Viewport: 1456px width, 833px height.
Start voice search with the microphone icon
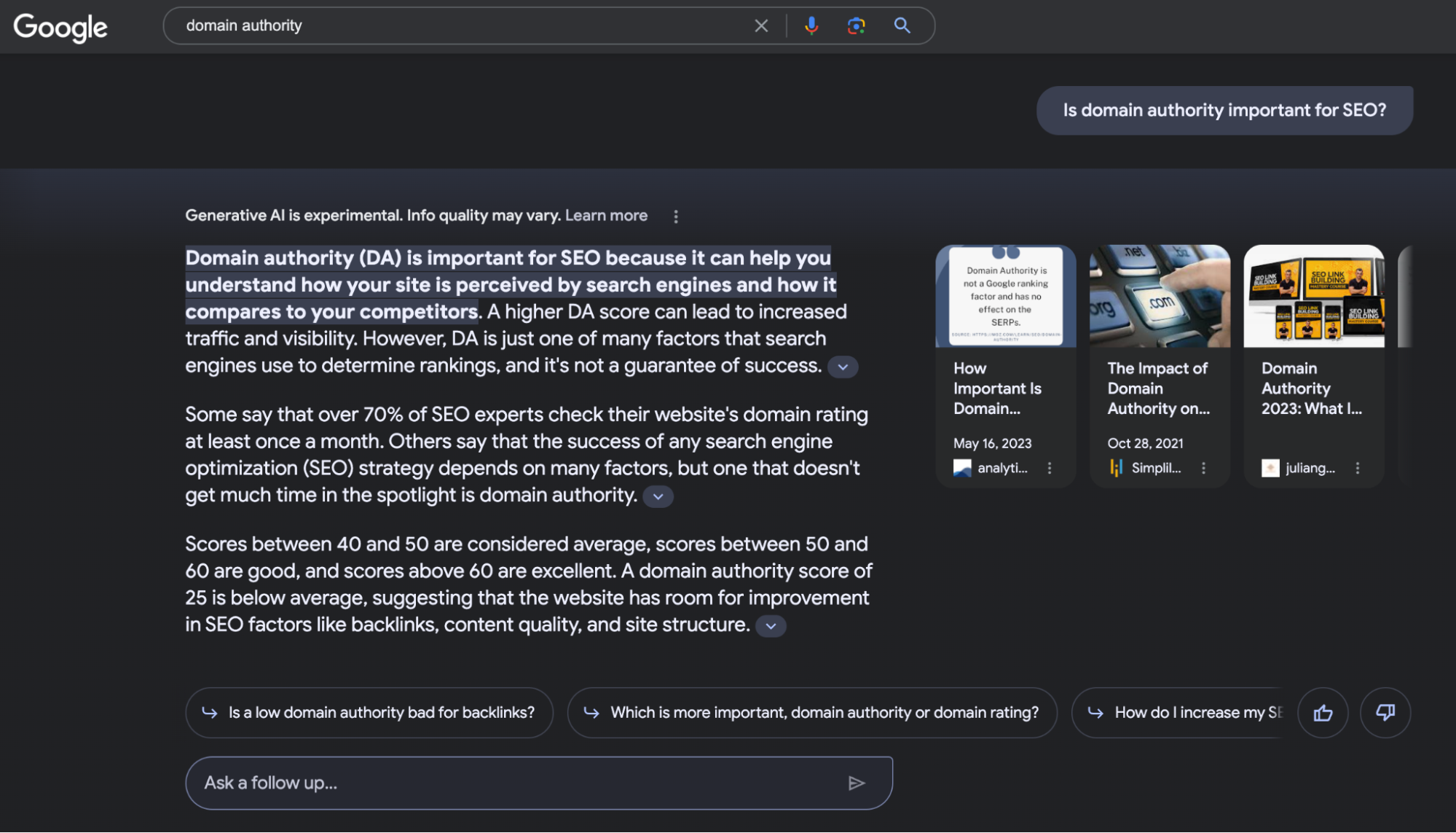point(811,26)
